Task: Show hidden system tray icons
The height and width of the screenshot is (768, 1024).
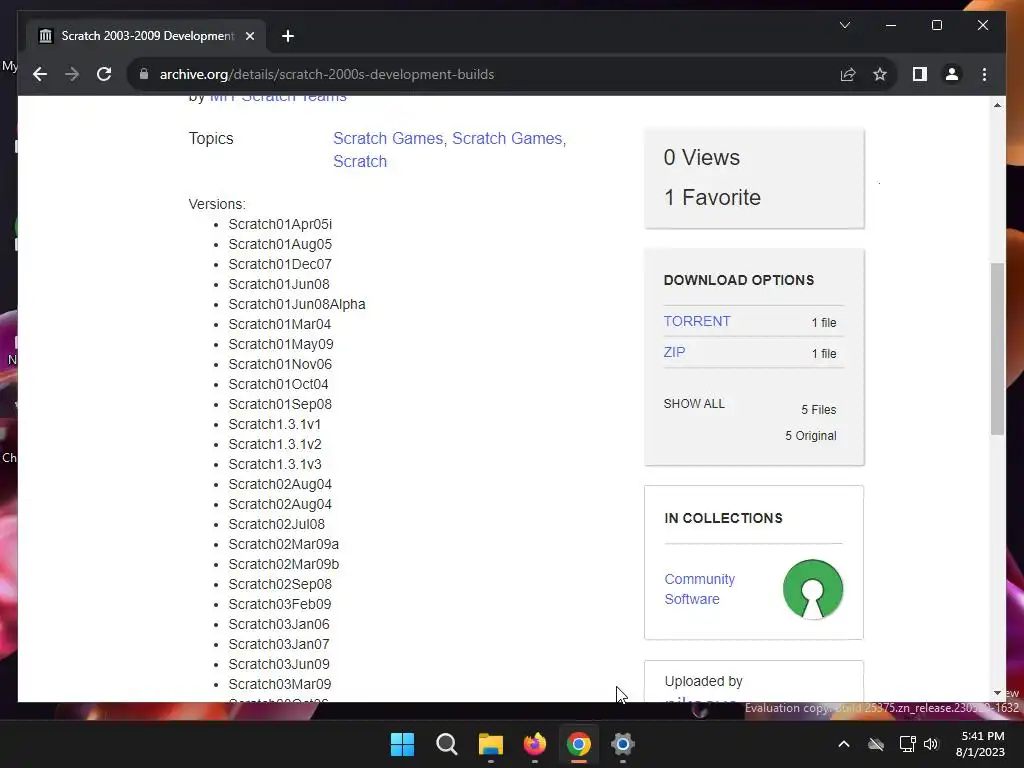Action: [844, 744]
